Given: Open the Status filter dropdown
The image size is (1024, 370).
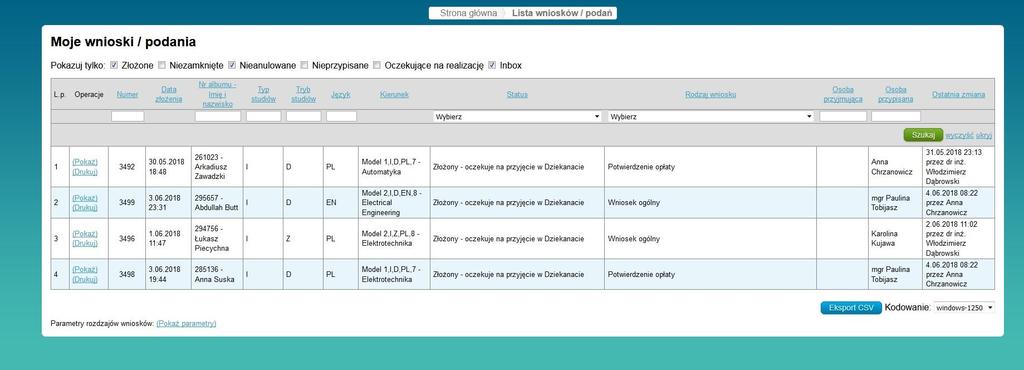Looking at the screenshot, I should (517, 117).
